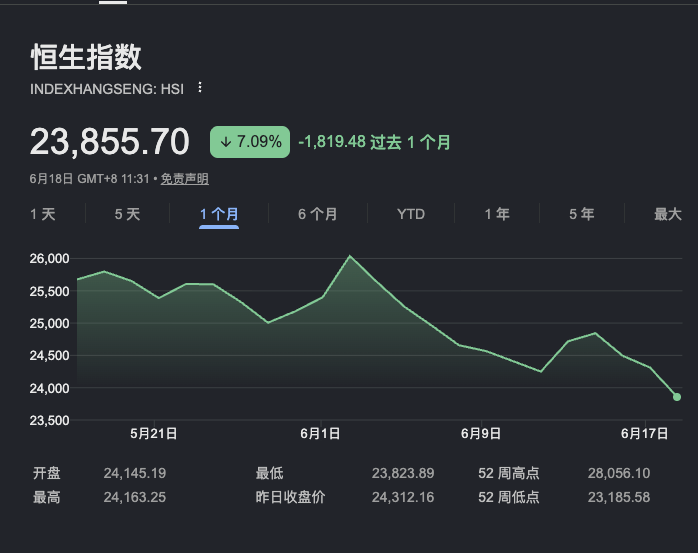
Task: Click the chart peak near 6月1日
Action: pyautogui.click(x=350, y=256)
